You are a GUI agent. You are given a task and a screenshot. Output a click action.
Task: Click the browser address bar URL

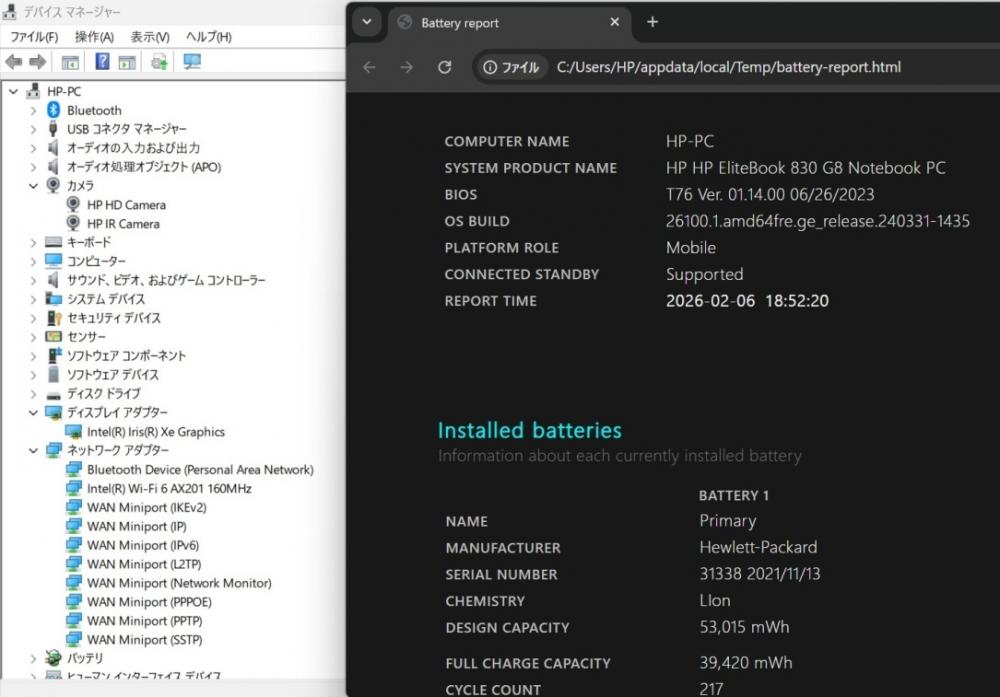tap(728, 67)
